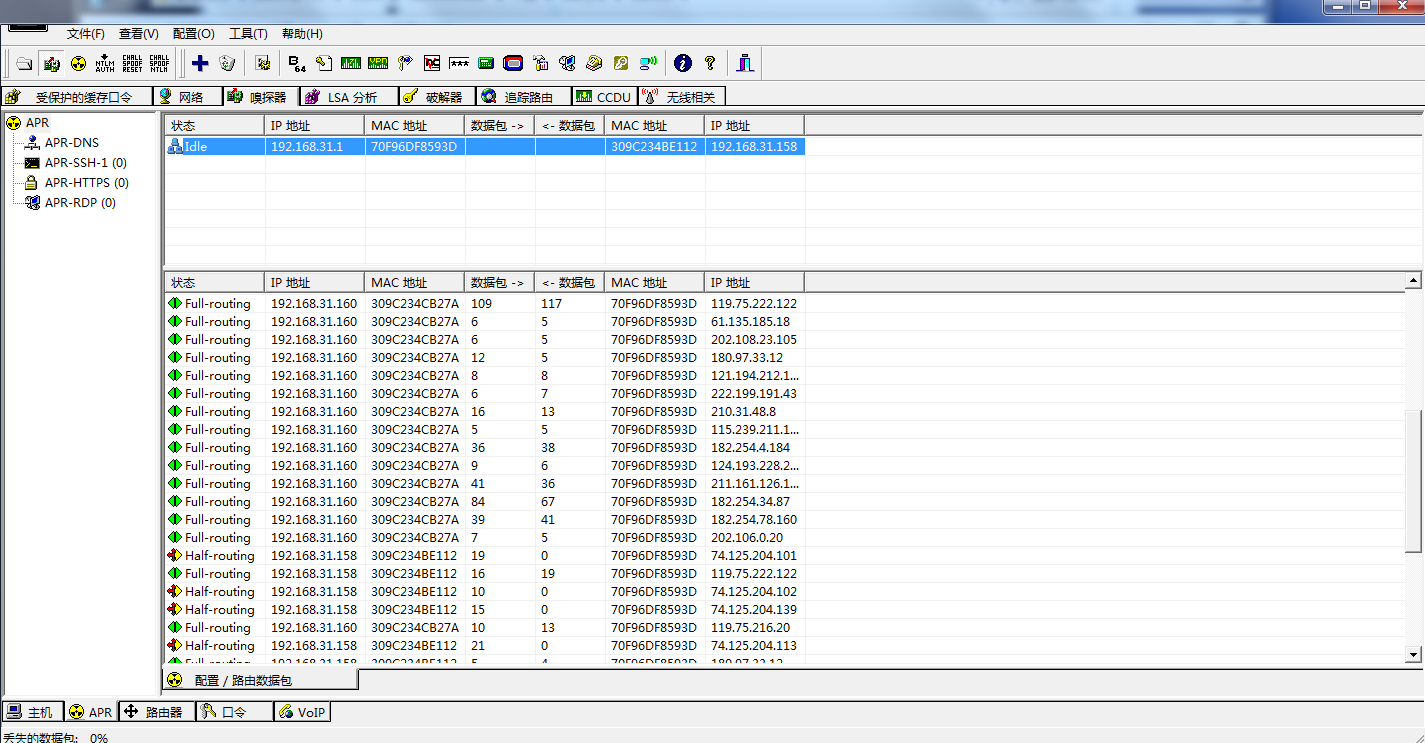This screenshot has height=743, width=1425.
Task: Switch to the 网络 tab
Action: click(x=189, y=97)
